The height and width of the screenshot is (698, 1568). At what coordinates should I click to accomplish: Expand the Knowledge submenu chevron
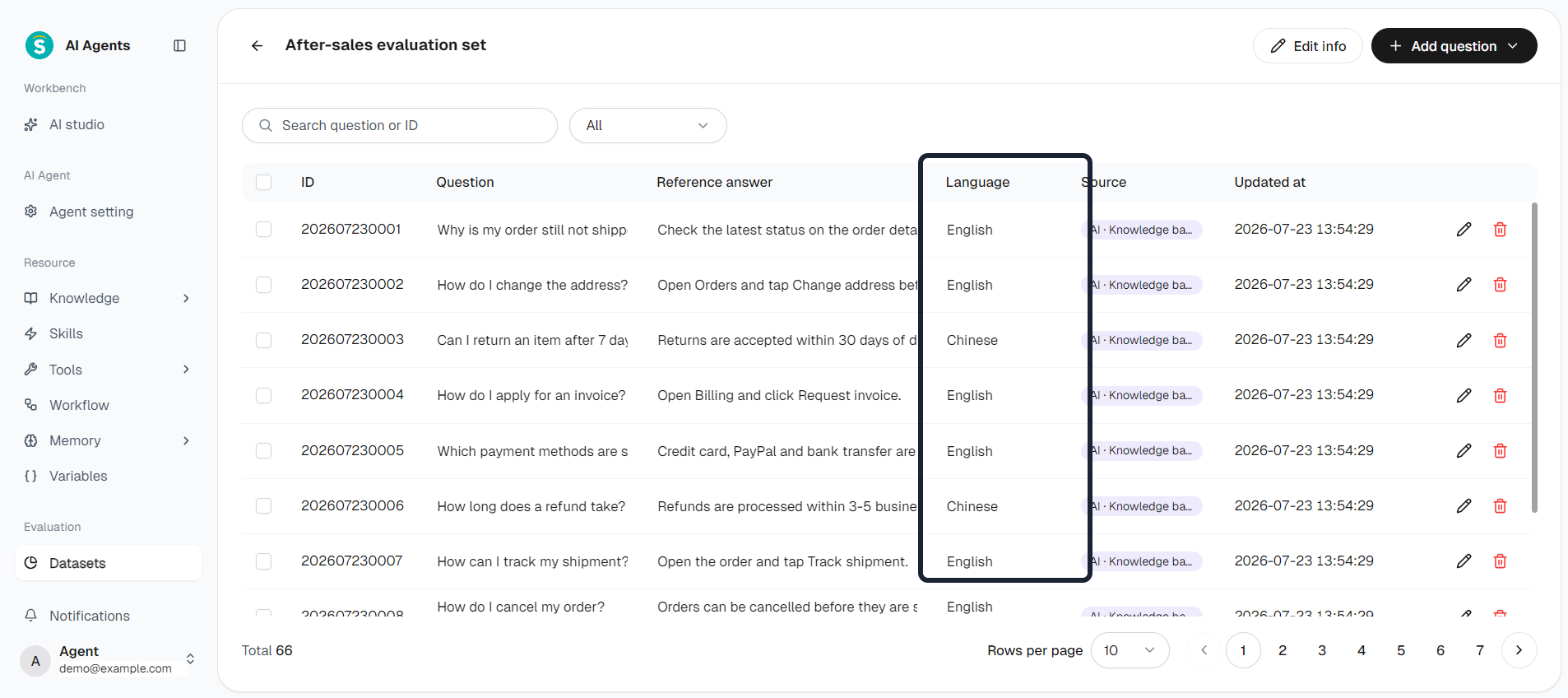186,298
